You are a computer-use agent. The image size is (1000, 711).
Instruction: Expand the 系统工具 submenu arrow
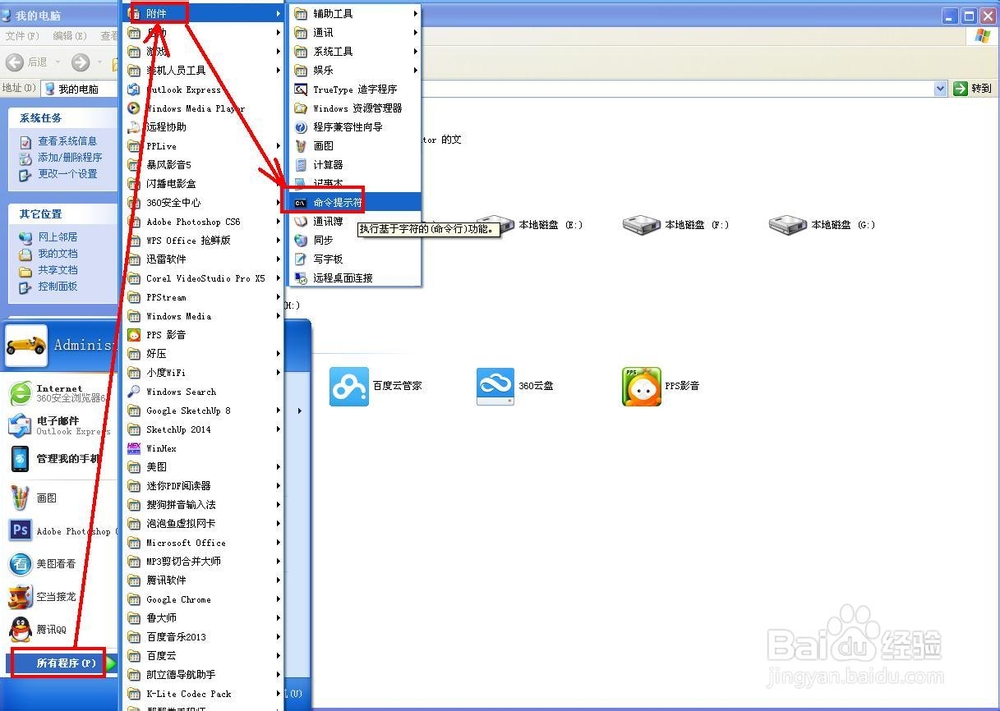(415, 52)
